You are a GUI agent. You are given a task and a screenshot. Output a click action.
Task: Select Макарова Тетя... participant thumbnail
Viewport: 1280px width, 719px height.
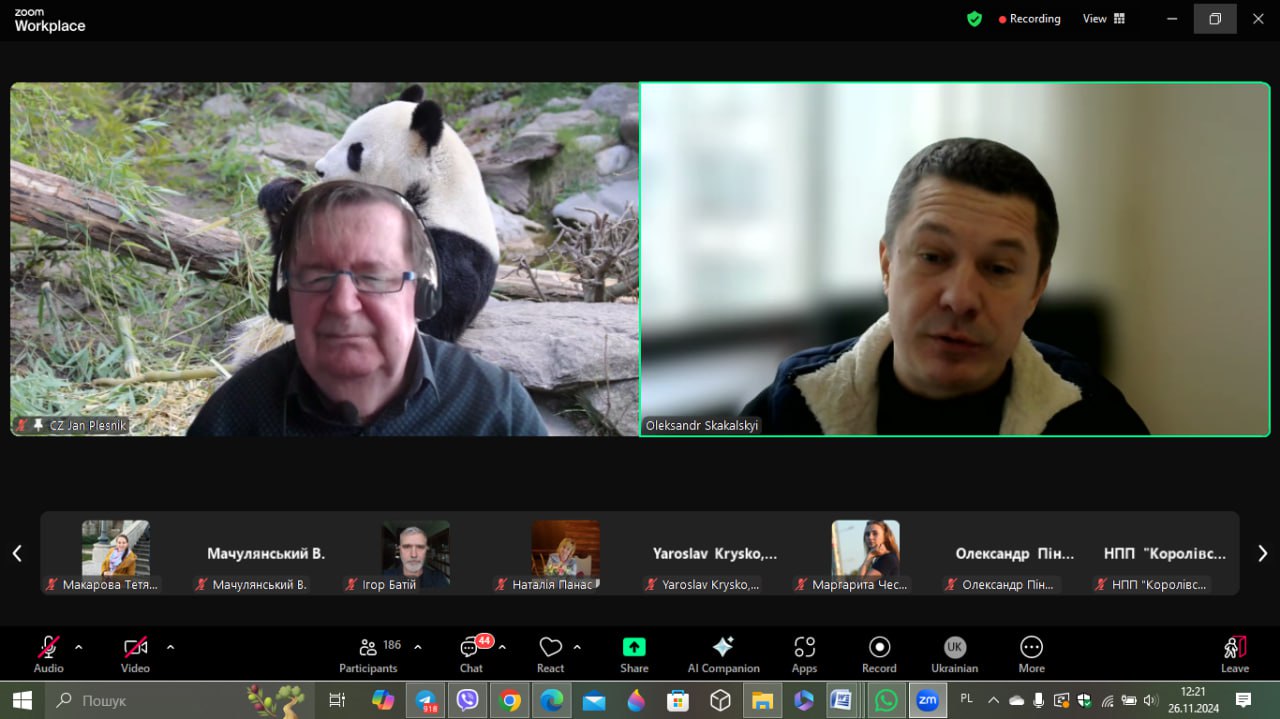point(115,555)
